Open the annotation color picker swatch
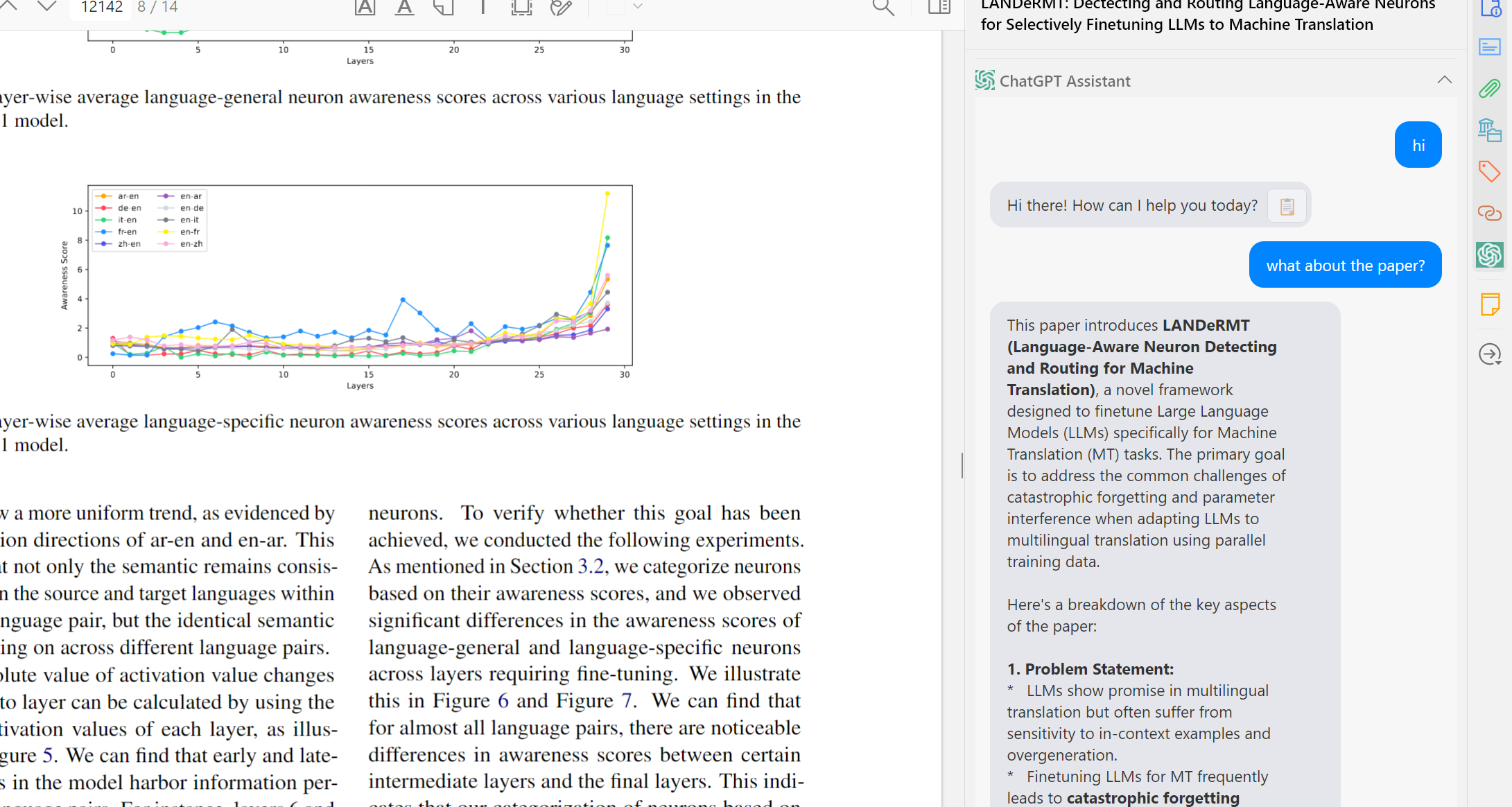The height and width of the screenshot is (807, 1512). (616, 6)
